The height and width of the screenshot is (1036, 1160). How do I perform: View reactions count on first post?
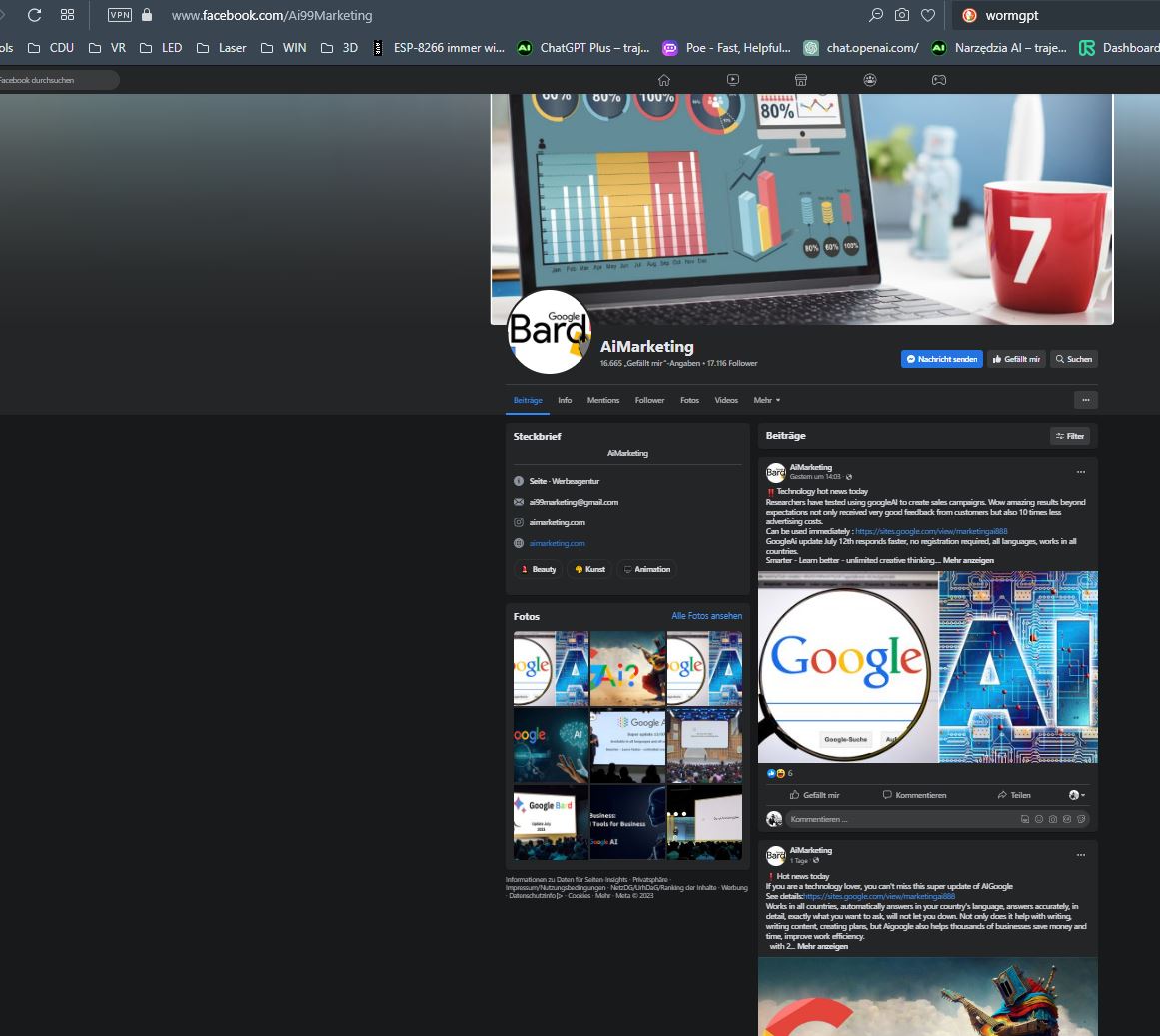click(779, 773)
